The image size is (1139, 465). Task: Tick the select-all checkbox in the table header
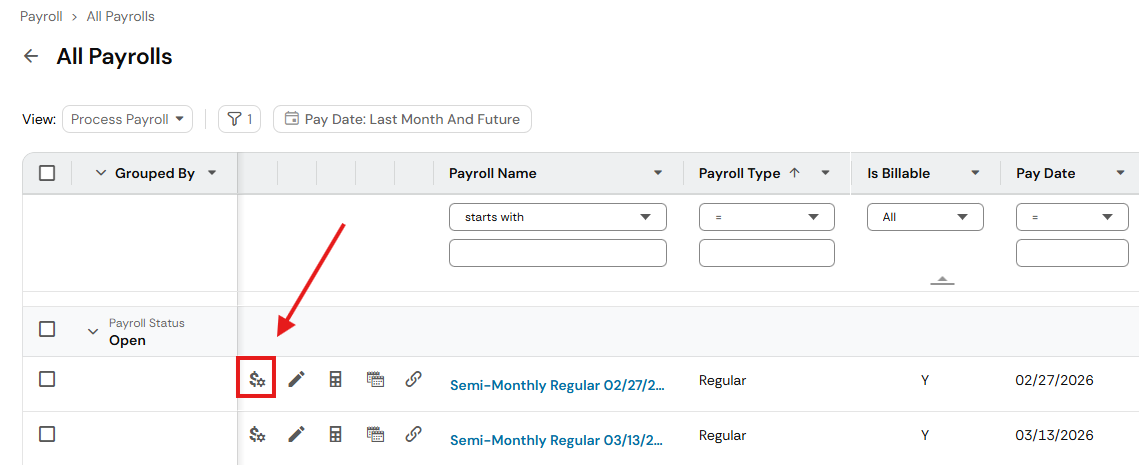point(47,173)
